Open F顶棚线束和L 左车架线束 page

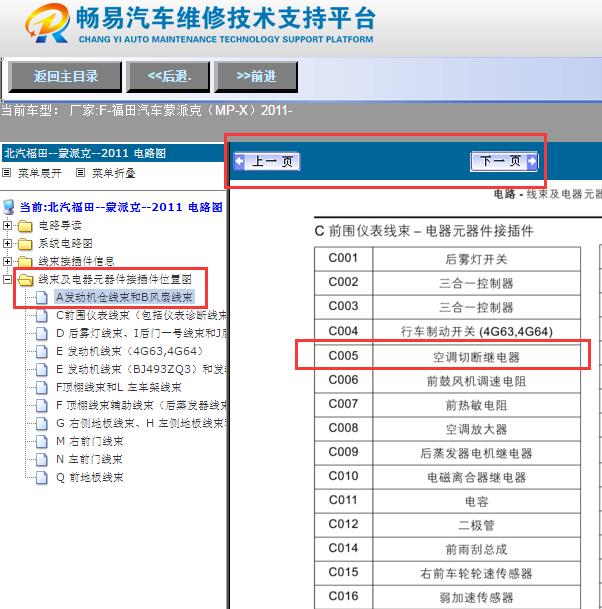click(x=119, y=387)
